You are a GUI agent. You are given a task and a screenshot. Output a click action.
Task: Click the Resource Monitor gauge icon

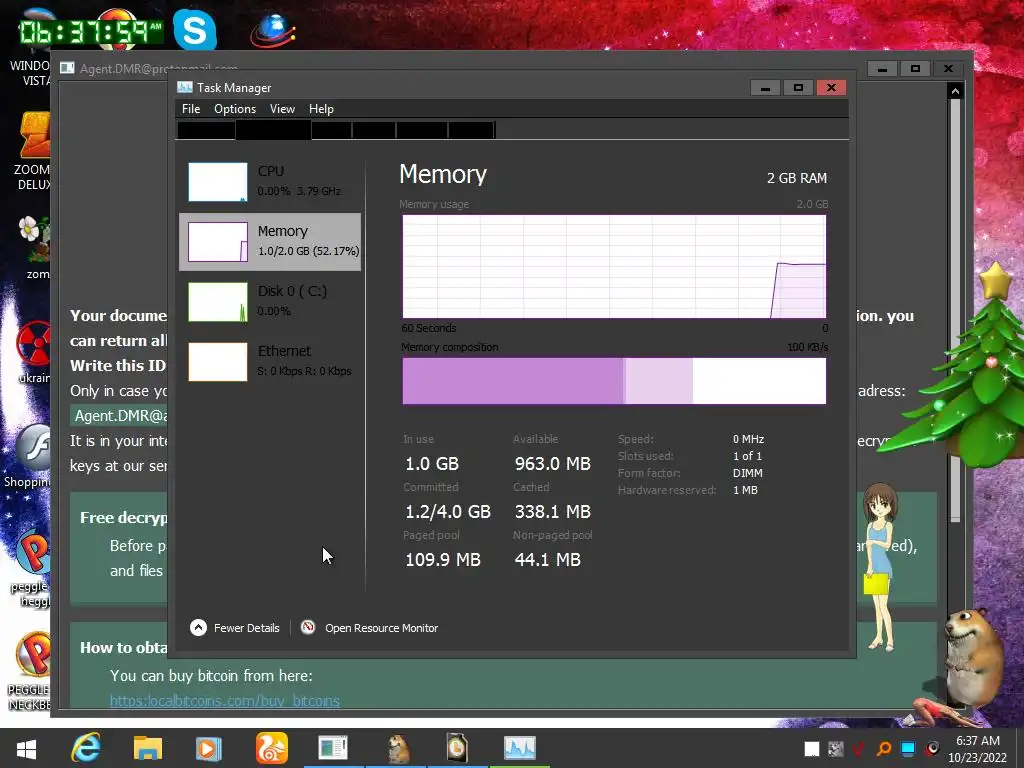(x=308, y=628)
